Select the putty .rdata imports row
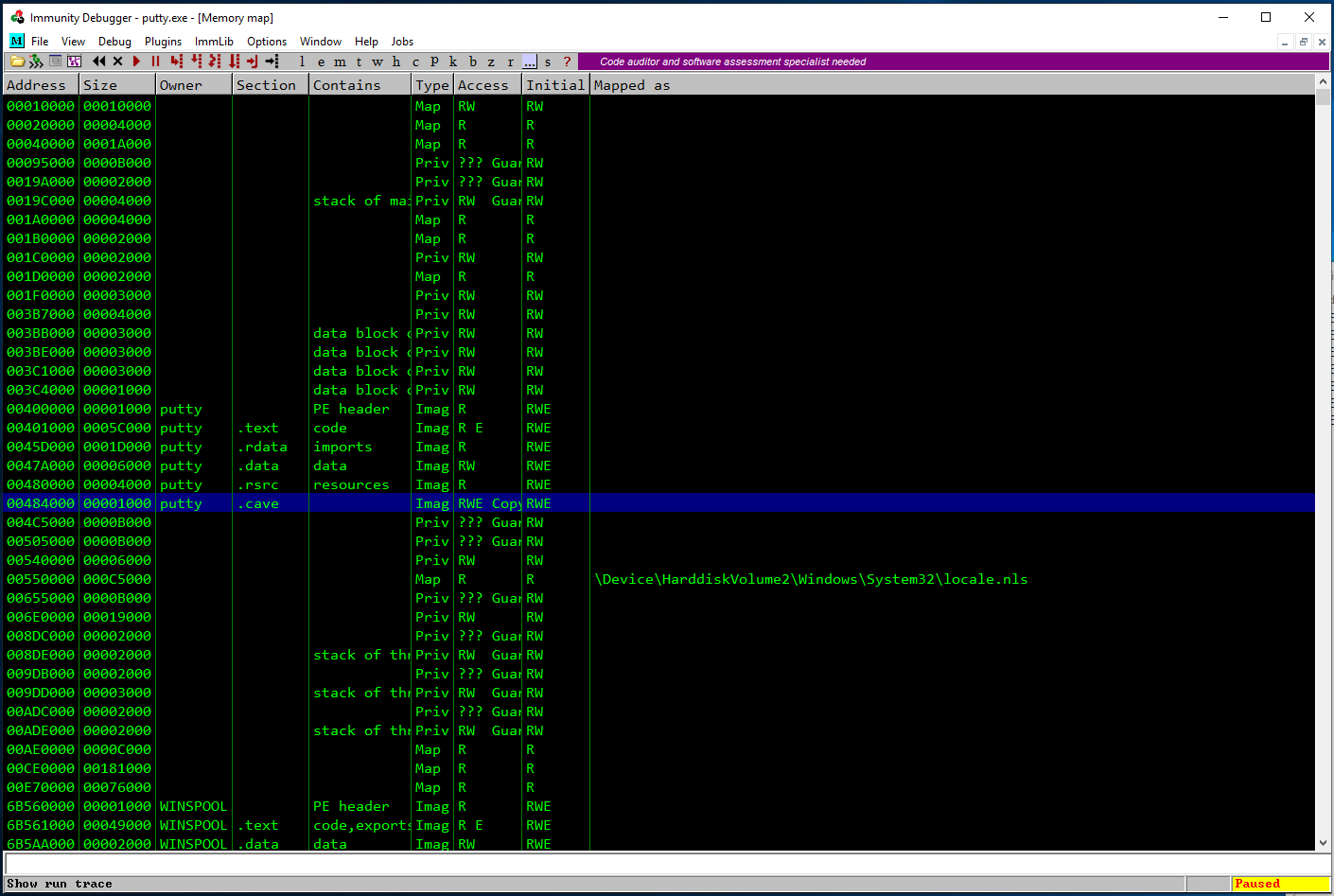 (658, 447)
